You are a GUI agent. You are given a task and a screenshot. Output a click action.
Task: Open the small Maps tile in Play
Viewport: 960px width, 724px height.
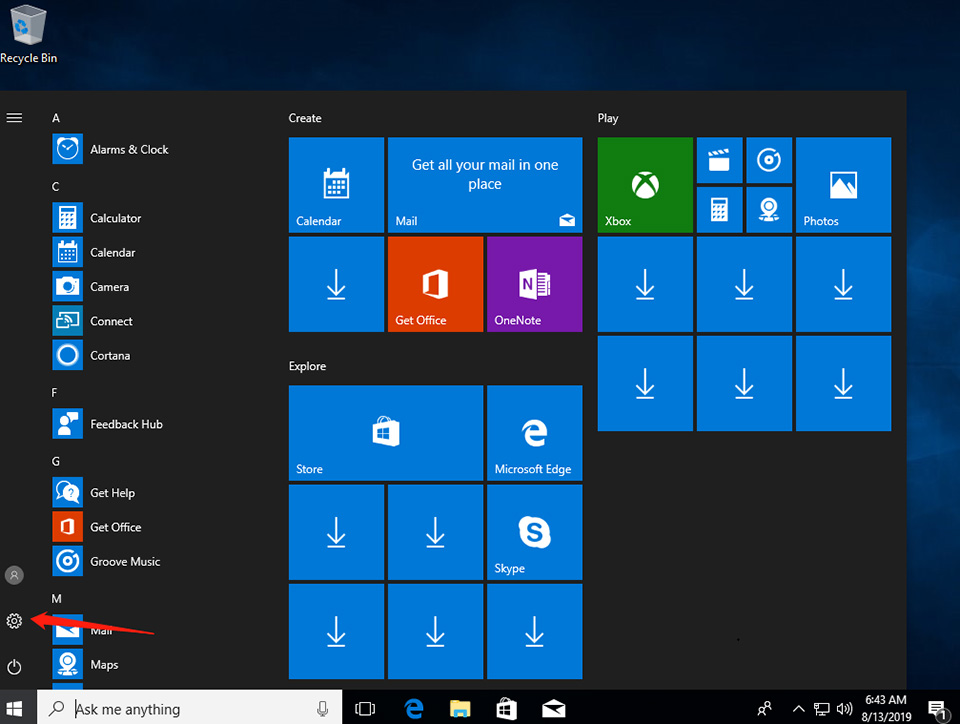[769, 210]
